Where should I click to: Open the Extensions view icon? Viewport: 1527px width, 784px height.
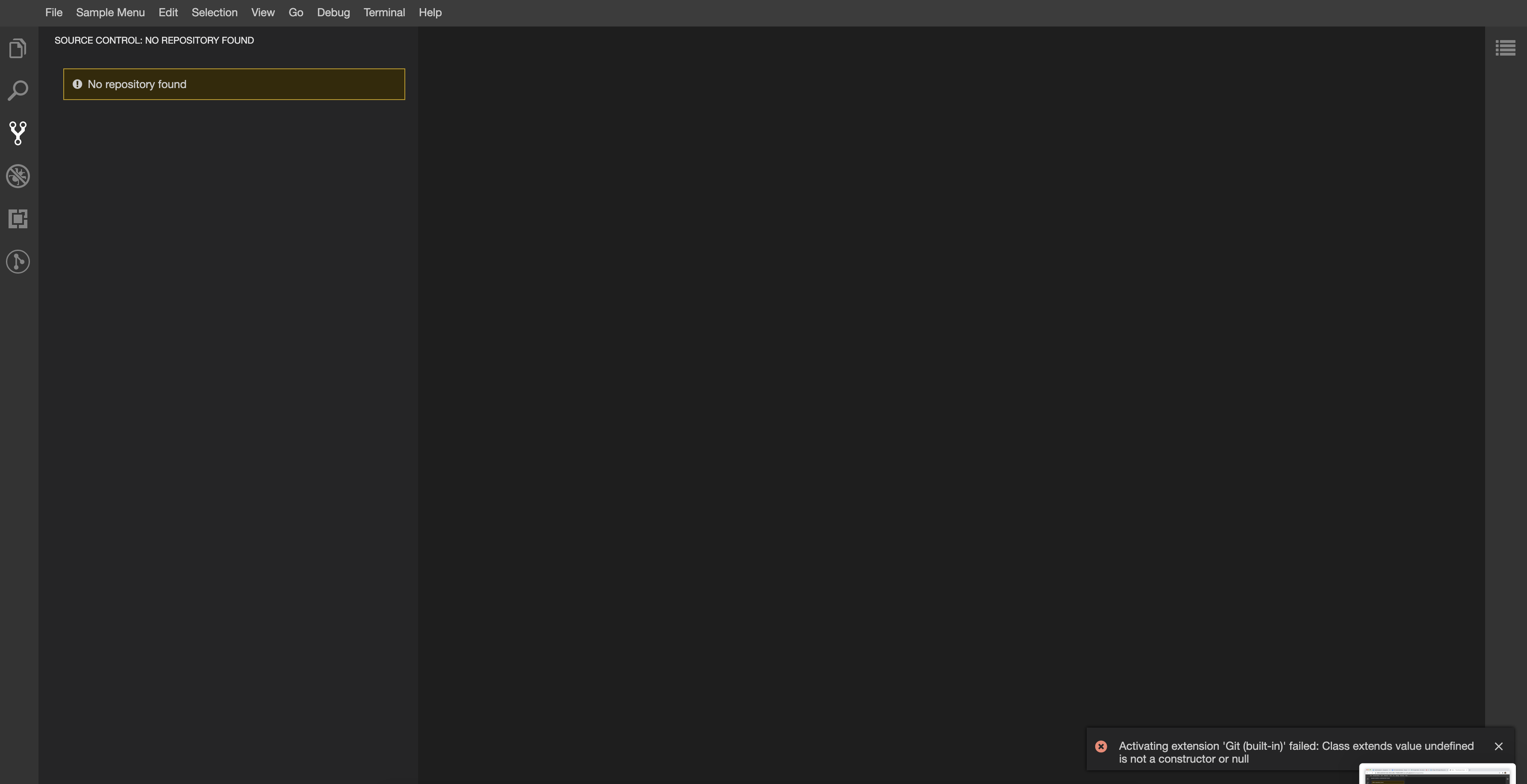pyautogui.click(x=18, y=219)
